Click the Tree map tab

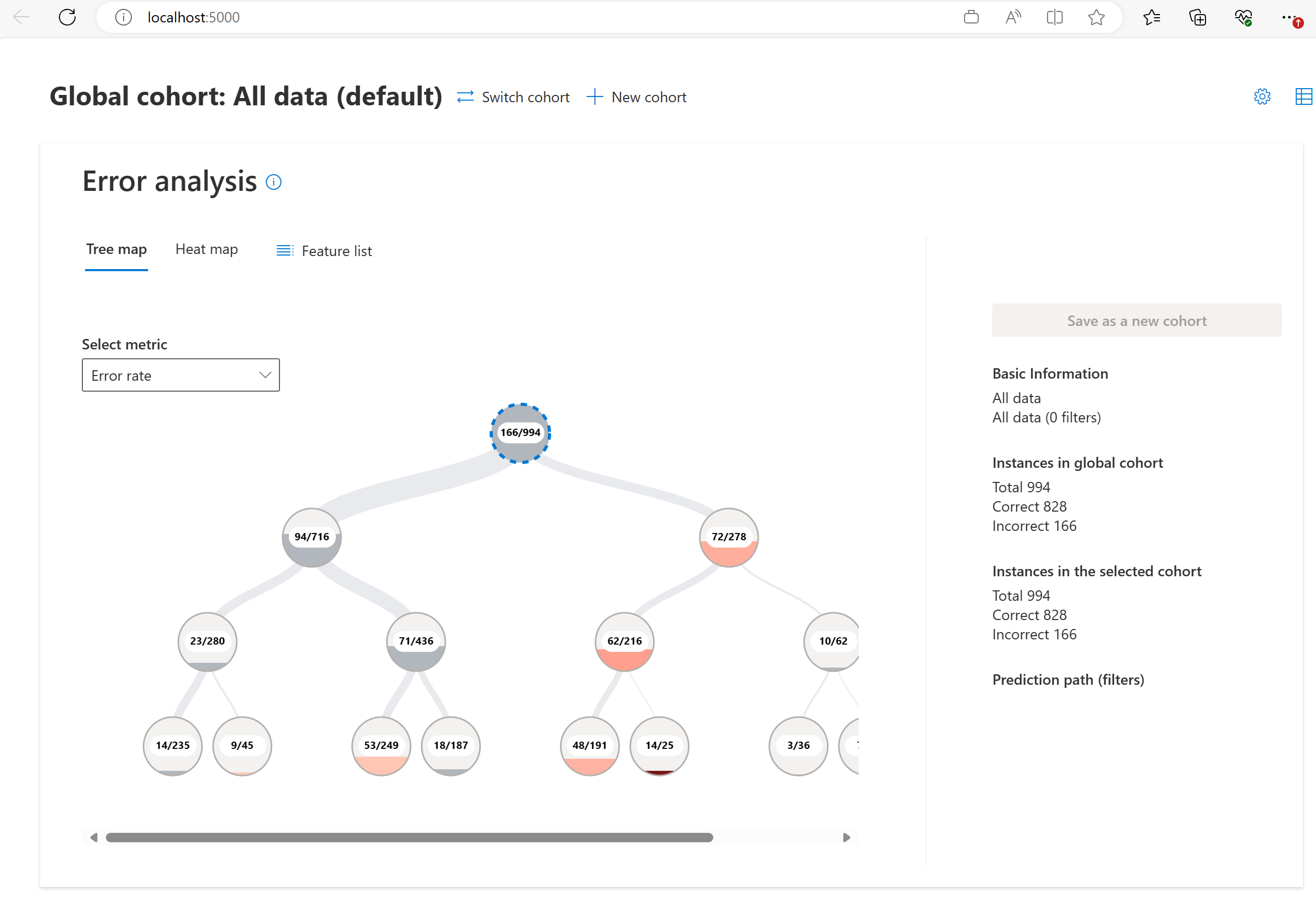coord(116,250)
